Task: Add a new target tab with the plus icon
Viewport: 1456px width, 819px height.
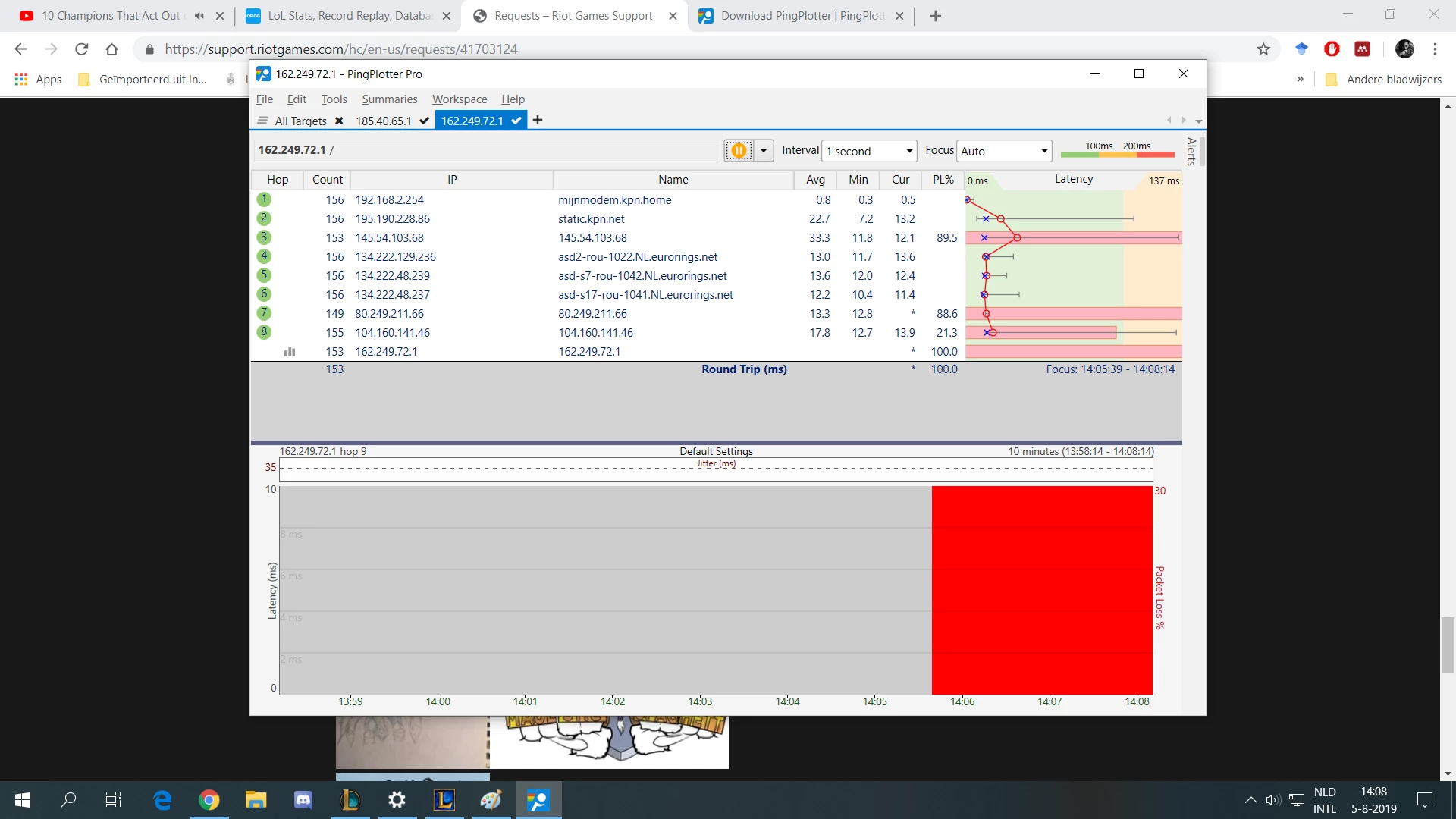Action: (x=538, y=120)
